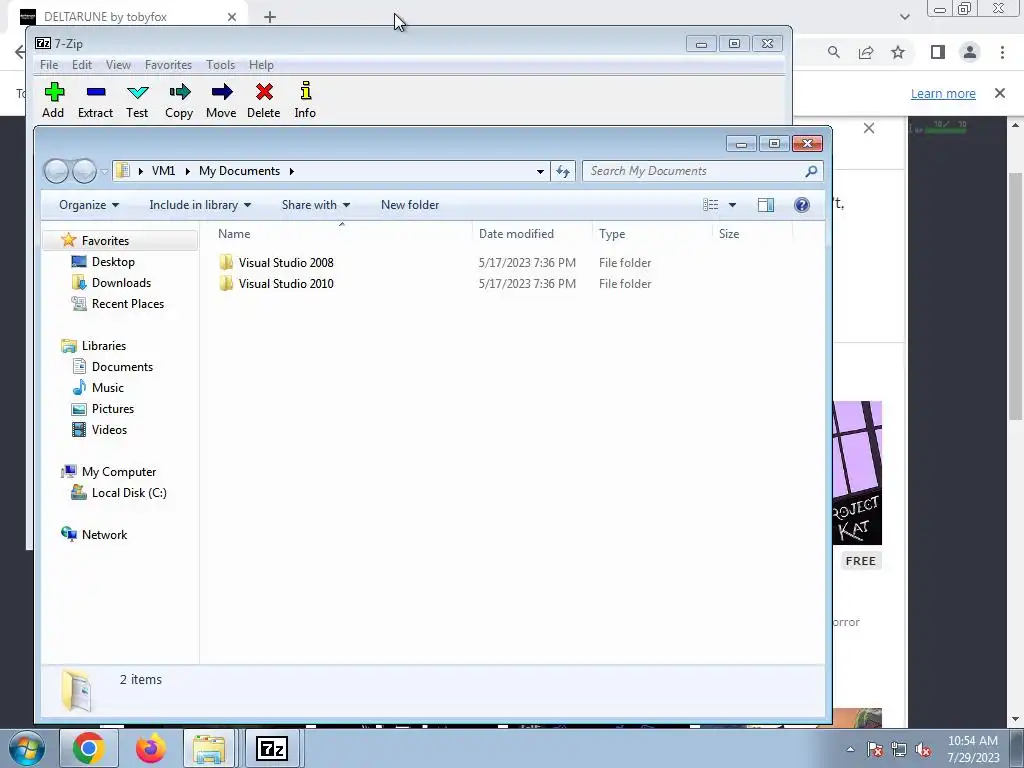Open the address bar history dropdown

click(x=540, y=172)
